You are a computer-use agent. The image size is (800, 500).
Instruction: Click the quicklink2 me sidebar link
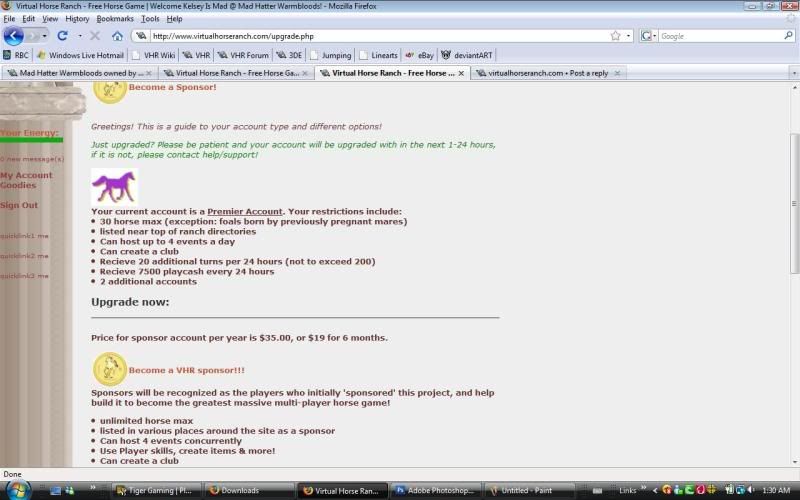click(24, 256)
